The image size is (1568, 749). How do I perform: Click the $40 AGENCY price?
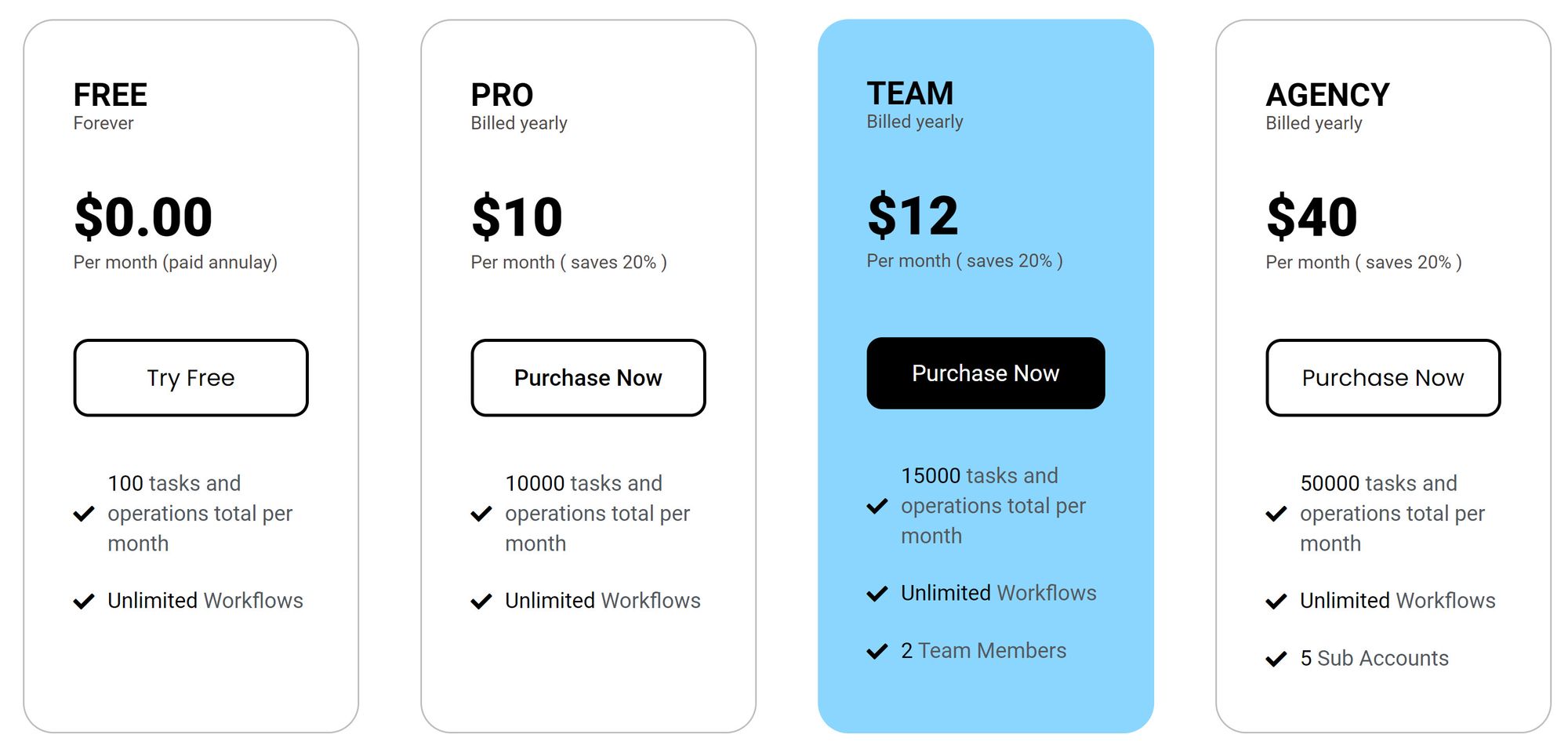(1312, 216)
